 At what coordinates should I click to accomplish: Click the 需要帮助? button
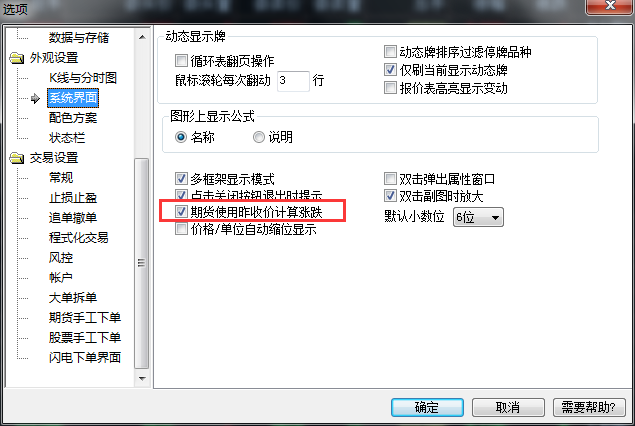589,407
